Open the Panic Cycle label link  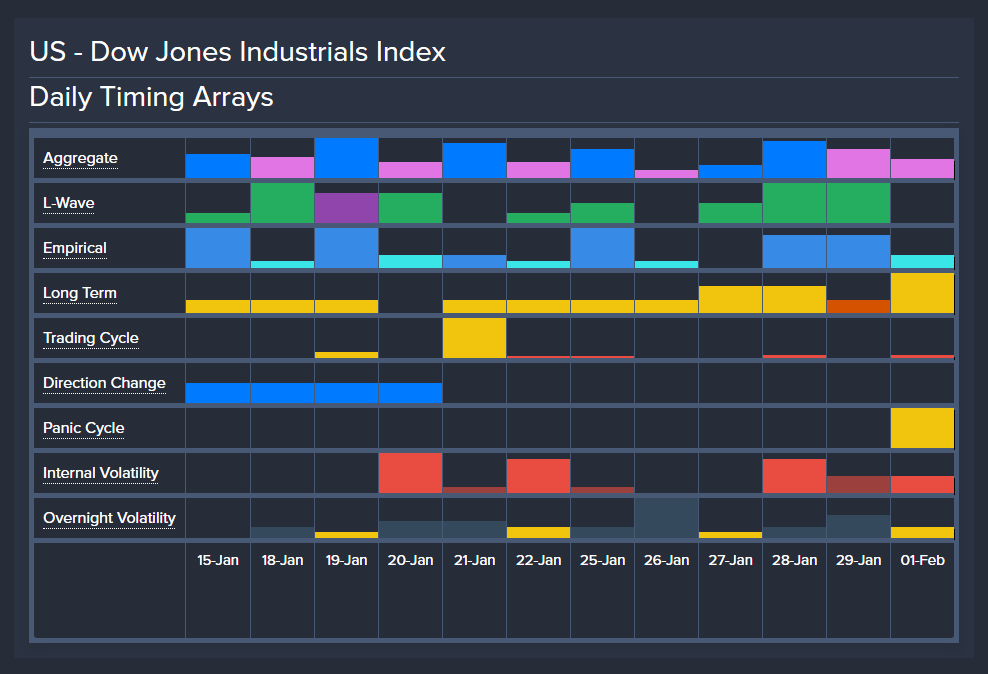point(84,428)
